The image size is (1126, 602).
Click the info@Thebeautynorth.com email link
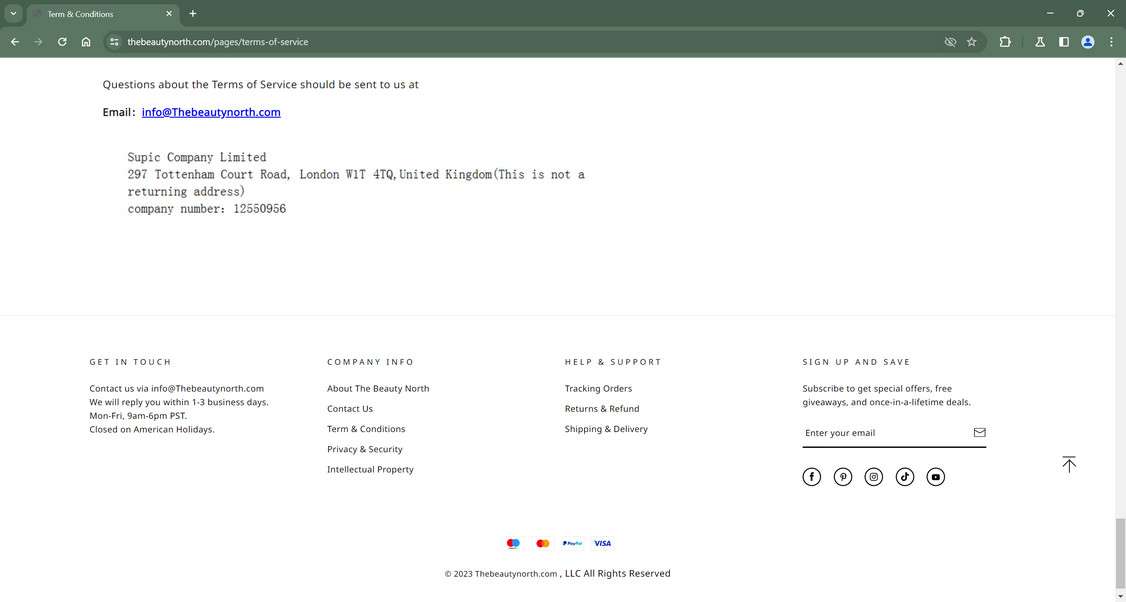[x=211, y=112]
